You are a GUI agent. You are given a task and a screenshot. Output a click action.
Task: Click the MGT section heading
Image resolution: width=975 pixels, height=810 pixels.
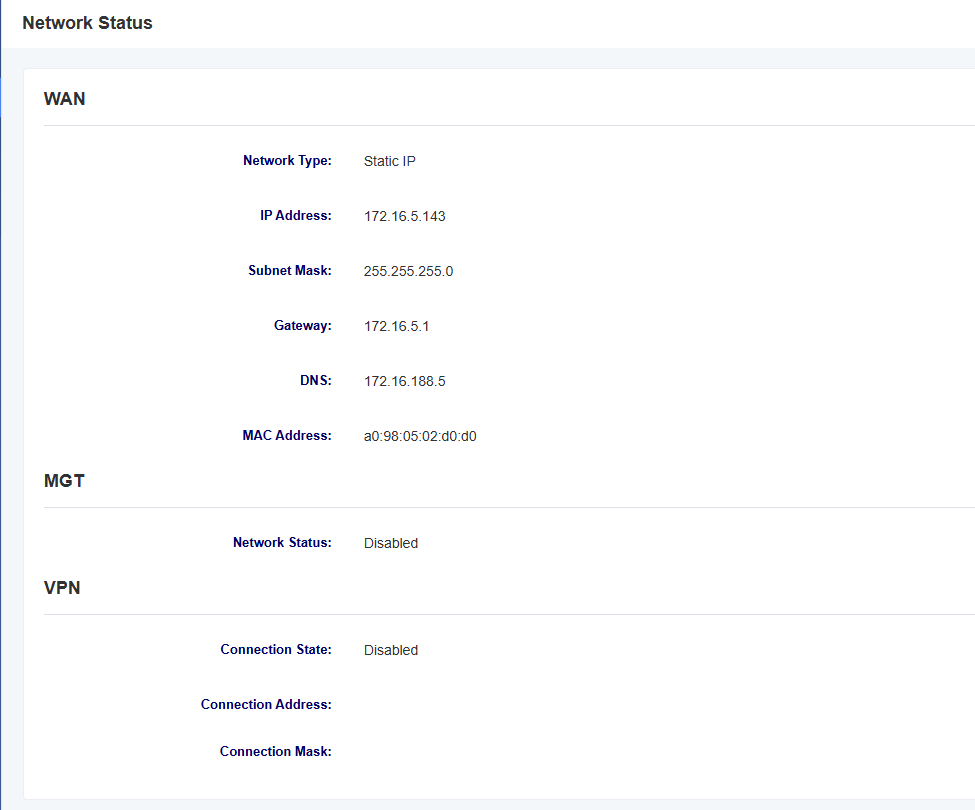64,481
